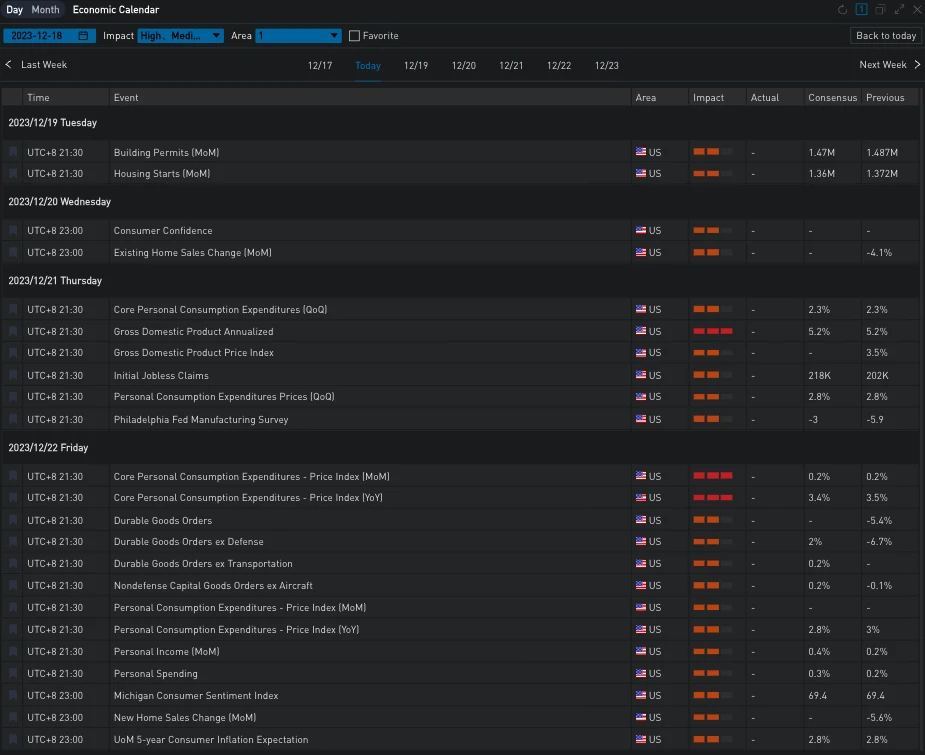Image resolution: width=925 pixels, height=755 pixels.
Task: Select the 12/21 date tab
Action: (511, 66)
